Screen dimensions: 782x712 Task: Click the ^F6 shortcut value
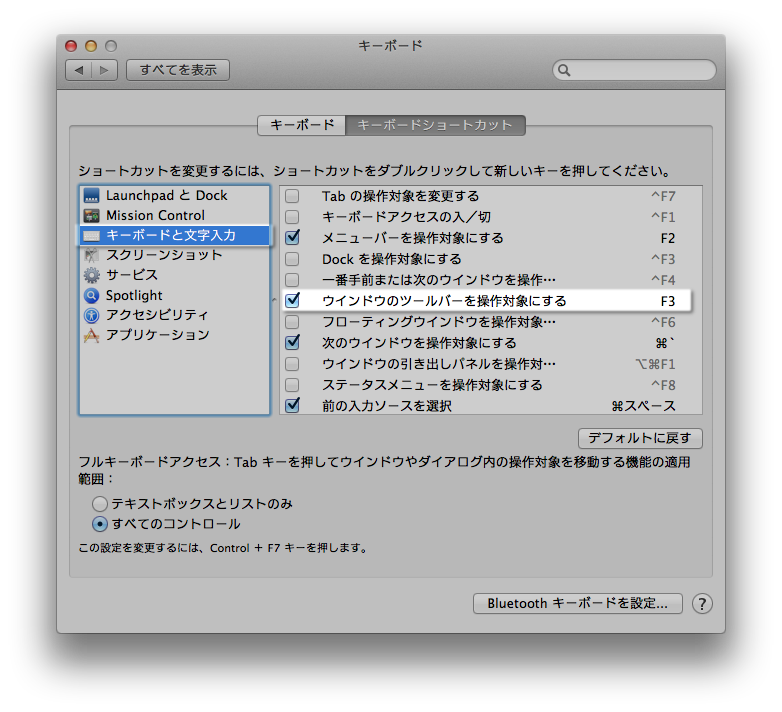click(663, 322)
